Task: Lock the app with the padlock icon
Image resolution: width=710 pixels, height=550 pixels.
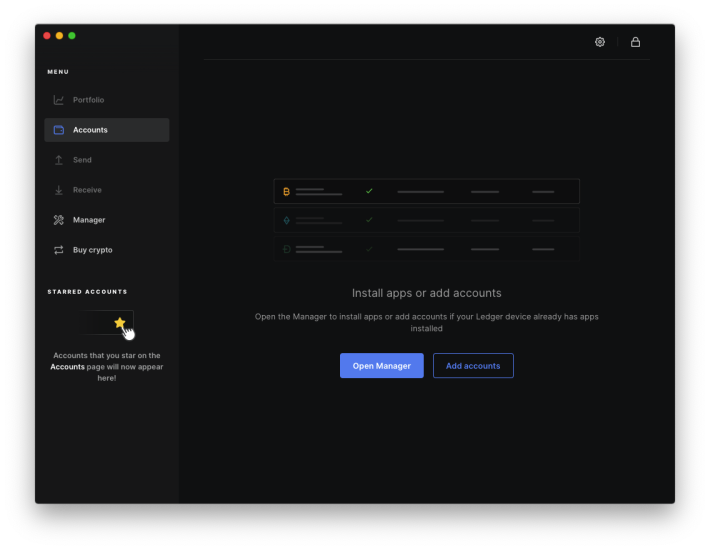Action: 635,42
